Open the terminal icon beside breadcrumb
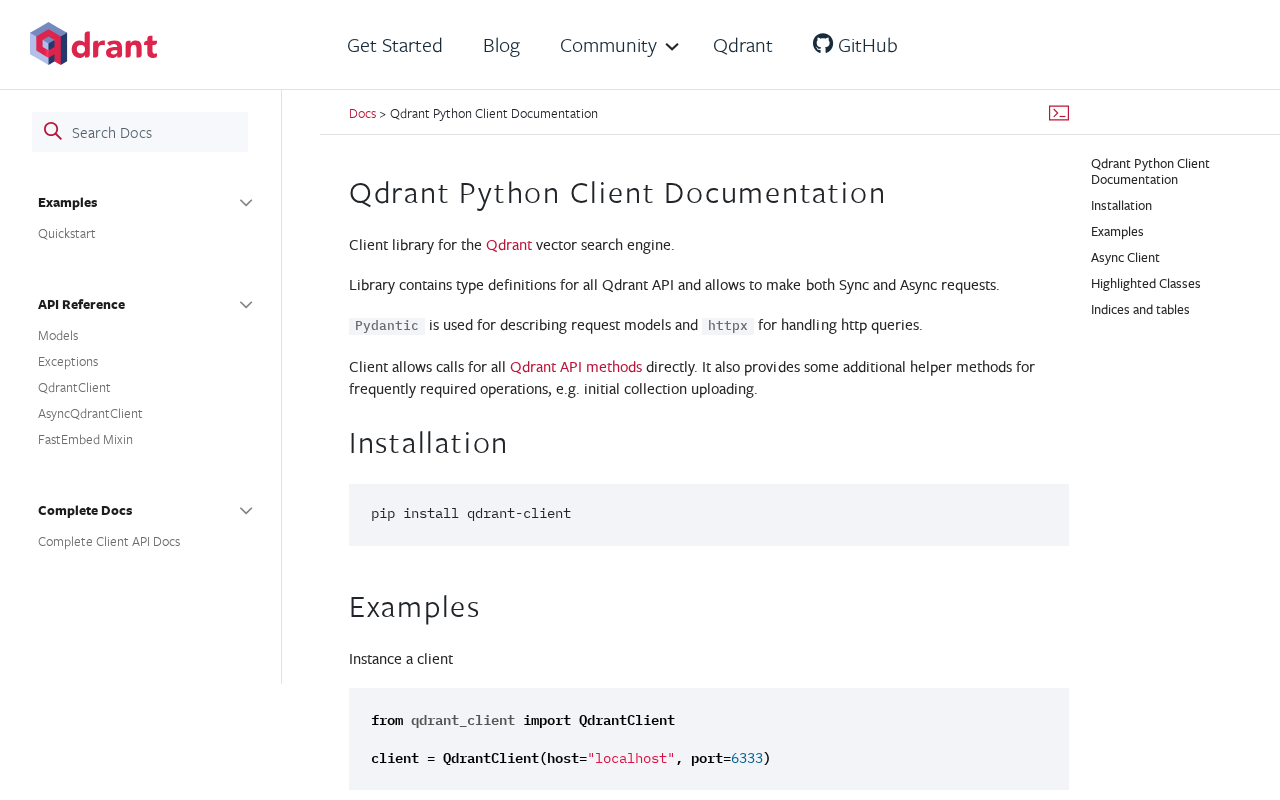The height and width of the screenshot is (800, 1280). tap(1059, 113)
